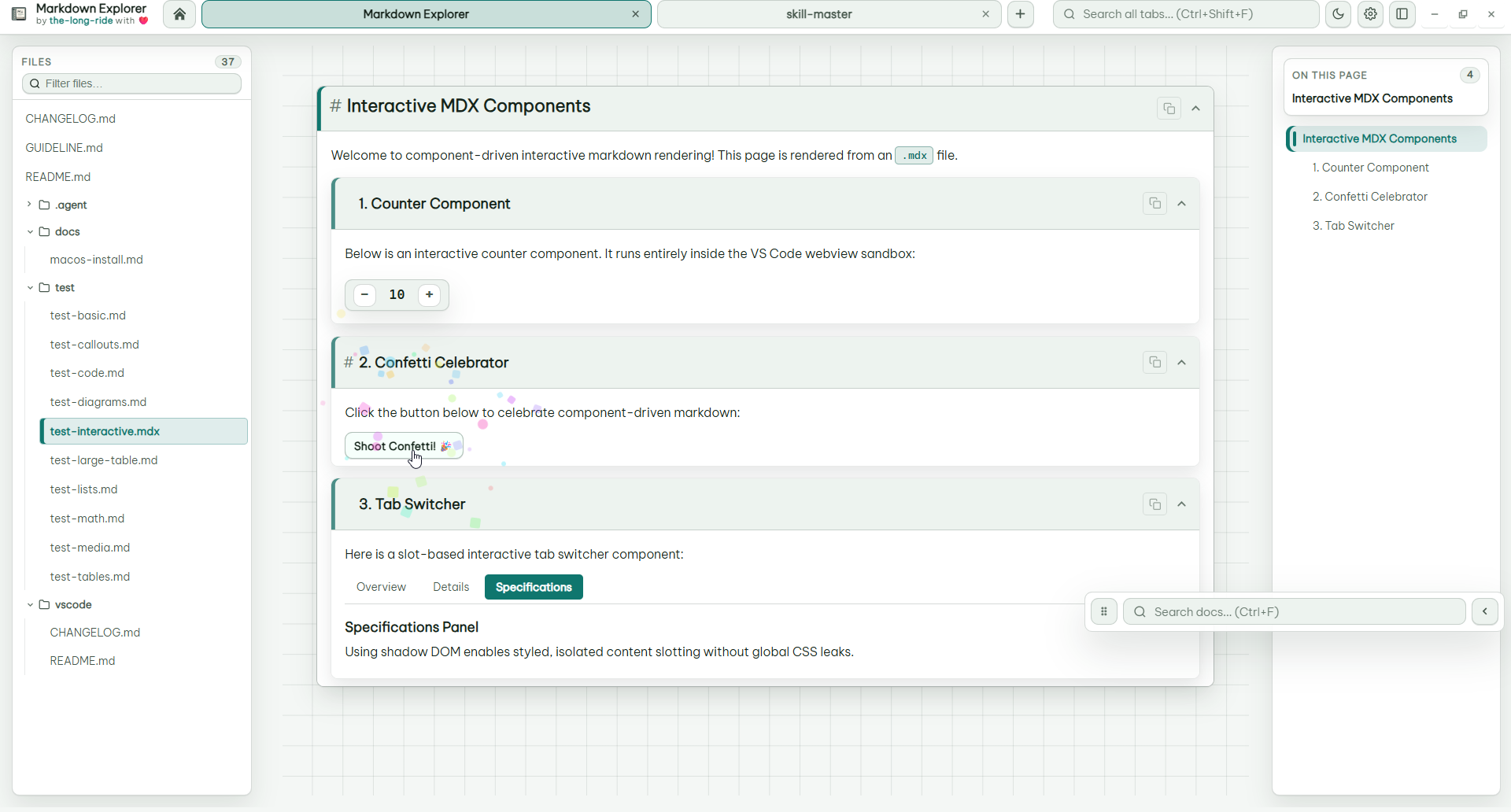The width and height of the screenshot is (1511, 812).
Task: Jump to 3. Tab Switcher outline link
Action: 1353,226
